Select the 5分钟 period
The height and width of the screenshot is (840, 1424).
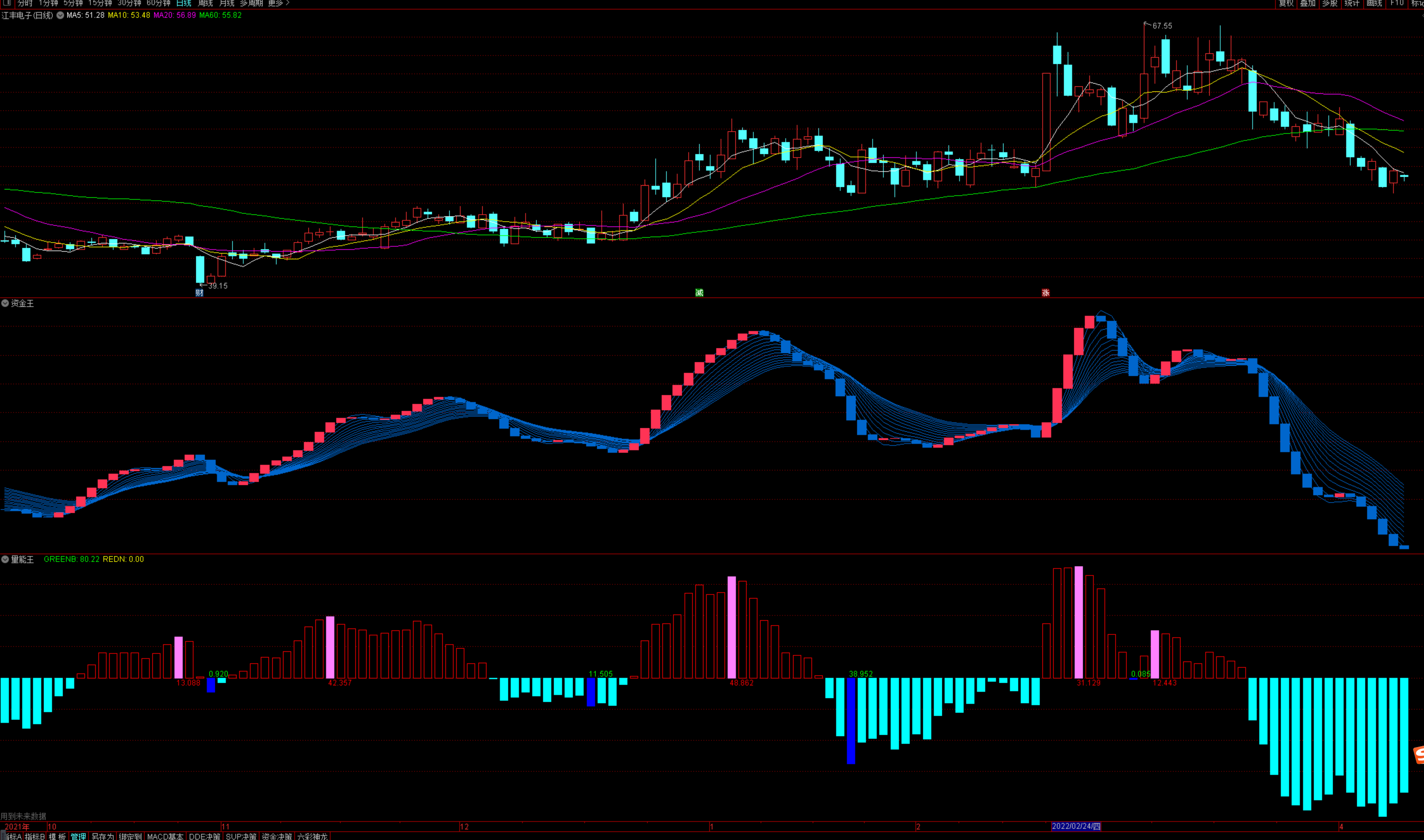click(73, 3)
